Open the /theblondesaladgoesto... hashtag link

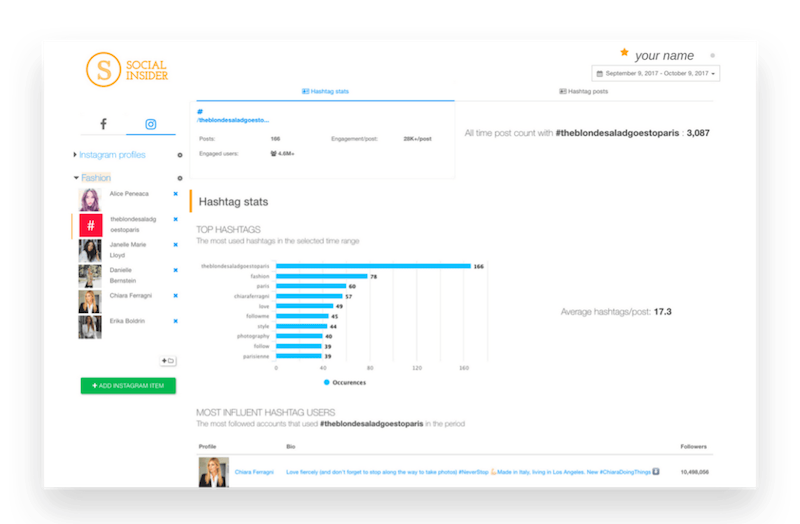click(233, 120)
